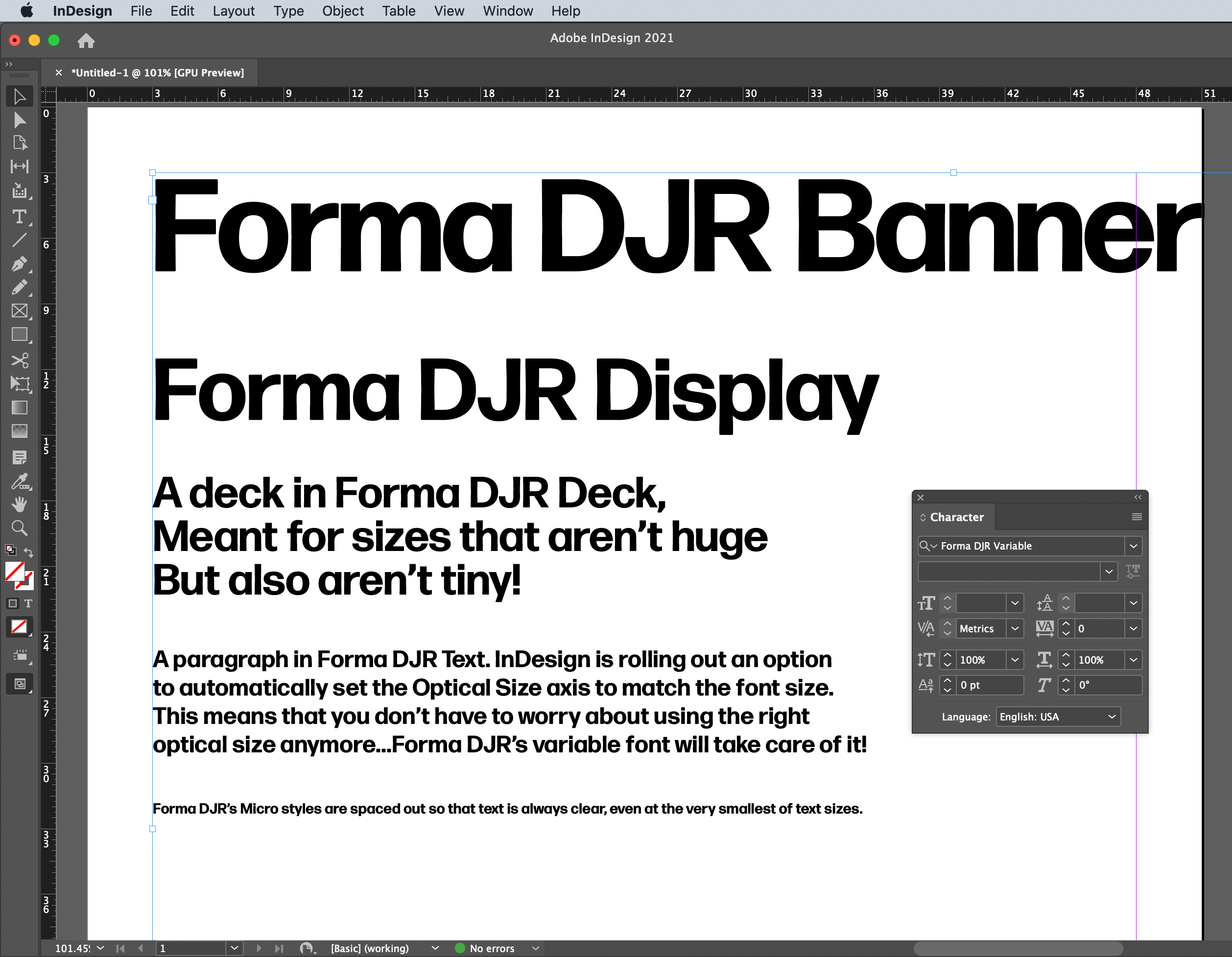Screen dimensions: 1232x957
Task: Select the Gap tool
Action: [20, 167]
